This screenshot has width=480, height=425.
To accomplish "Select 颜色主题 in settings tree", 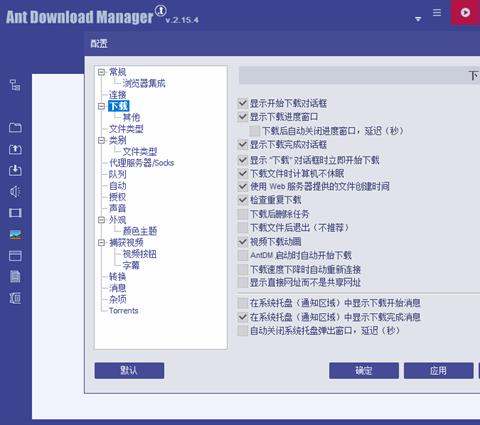I will click(x=140, y=231).
